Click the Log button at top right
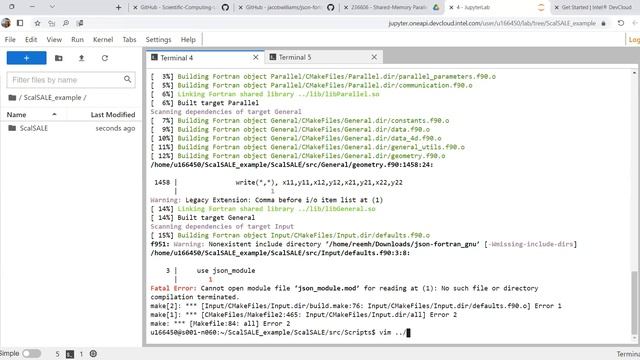Viewport: 640px width, 360px height. (x=633, y=40)
